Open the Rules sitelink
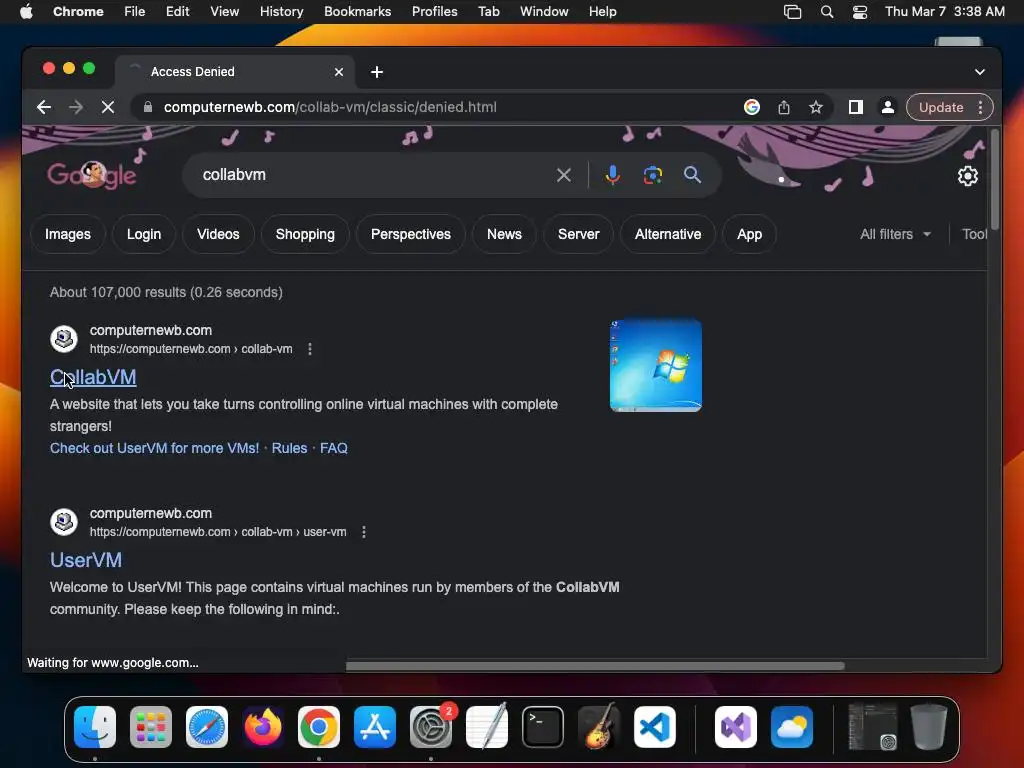 (x=289, y=448)
